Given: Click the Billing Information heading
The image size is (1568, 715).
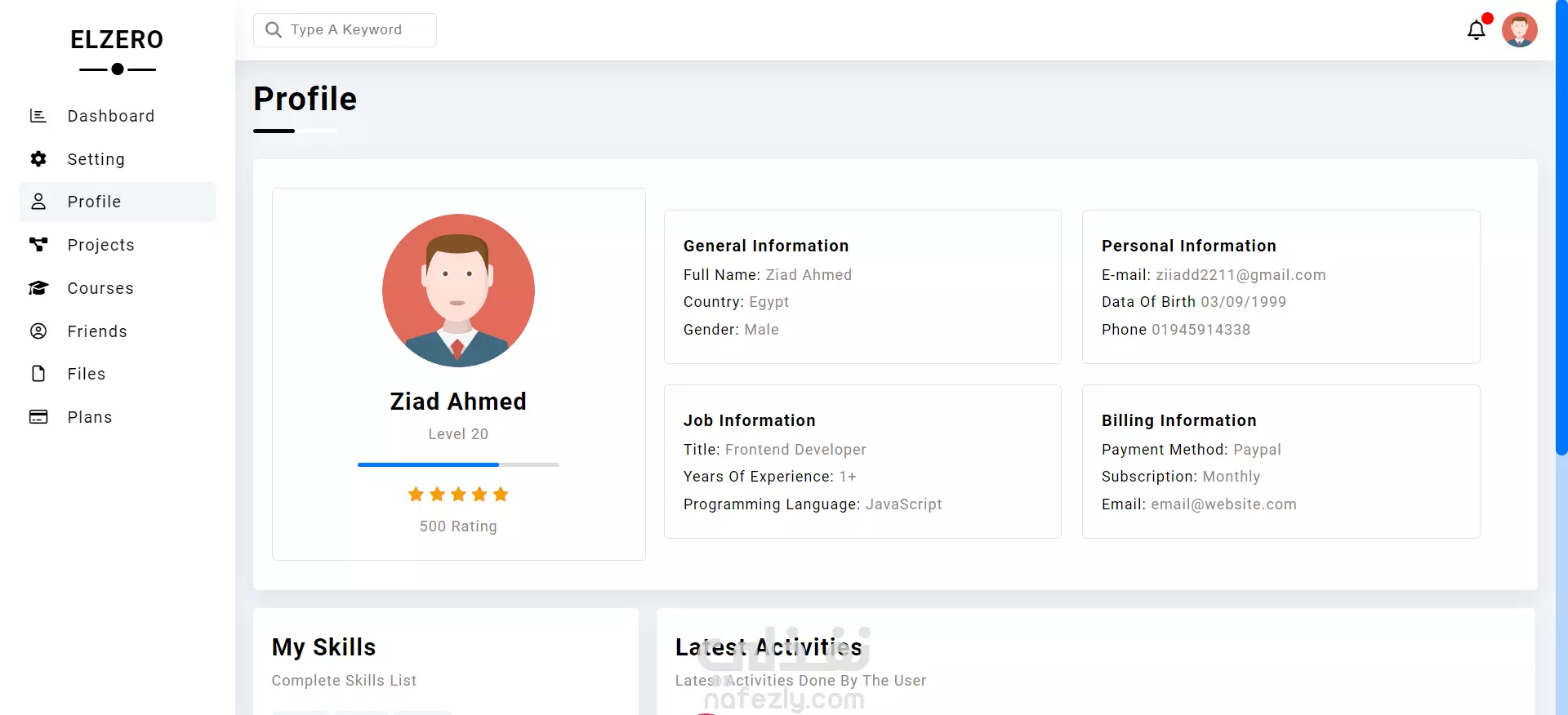Looking at the screenshot, I should (x=1179, y=420).
